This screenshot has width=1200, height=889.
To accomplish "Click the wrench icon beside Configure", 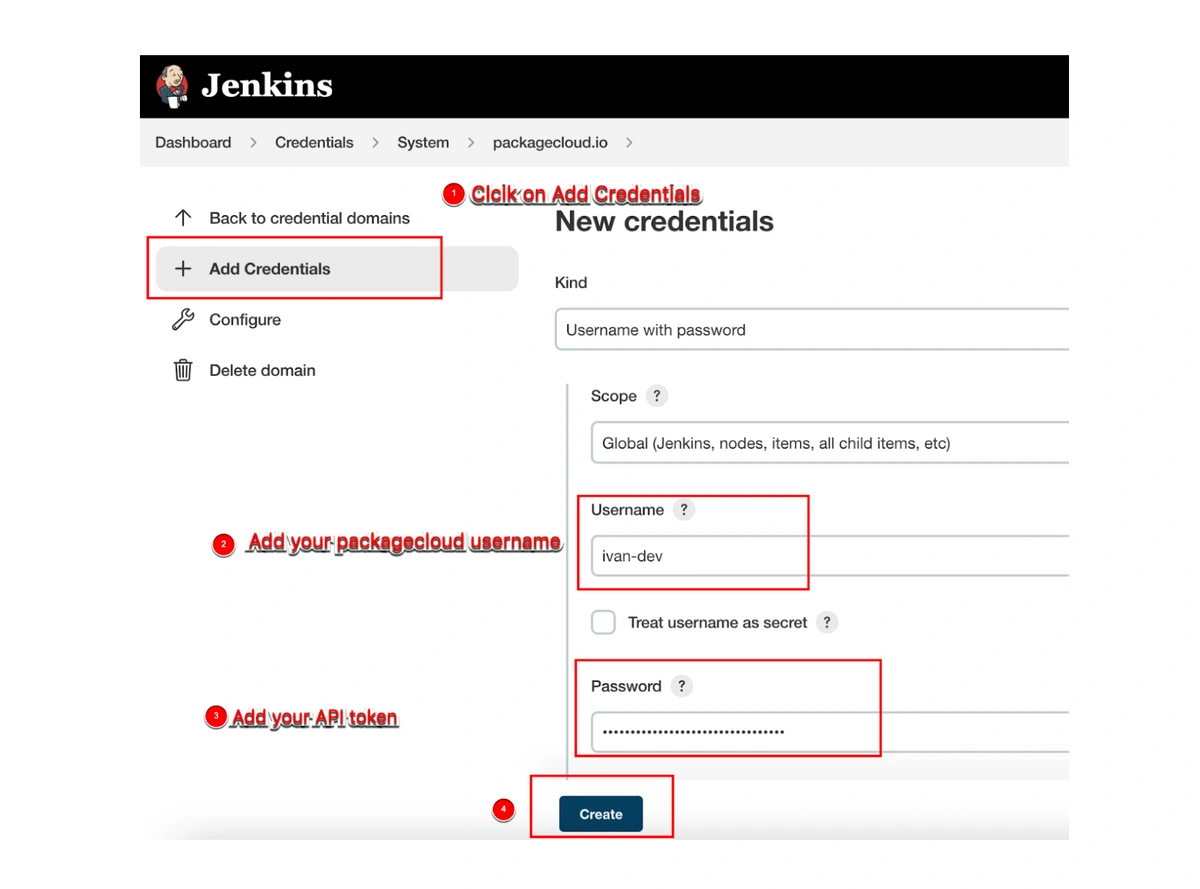I will pos(183,320).
